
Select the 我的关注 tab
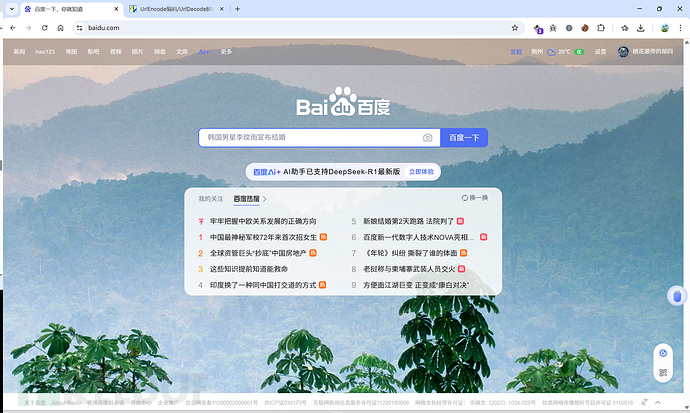click(x=210, y=199)
